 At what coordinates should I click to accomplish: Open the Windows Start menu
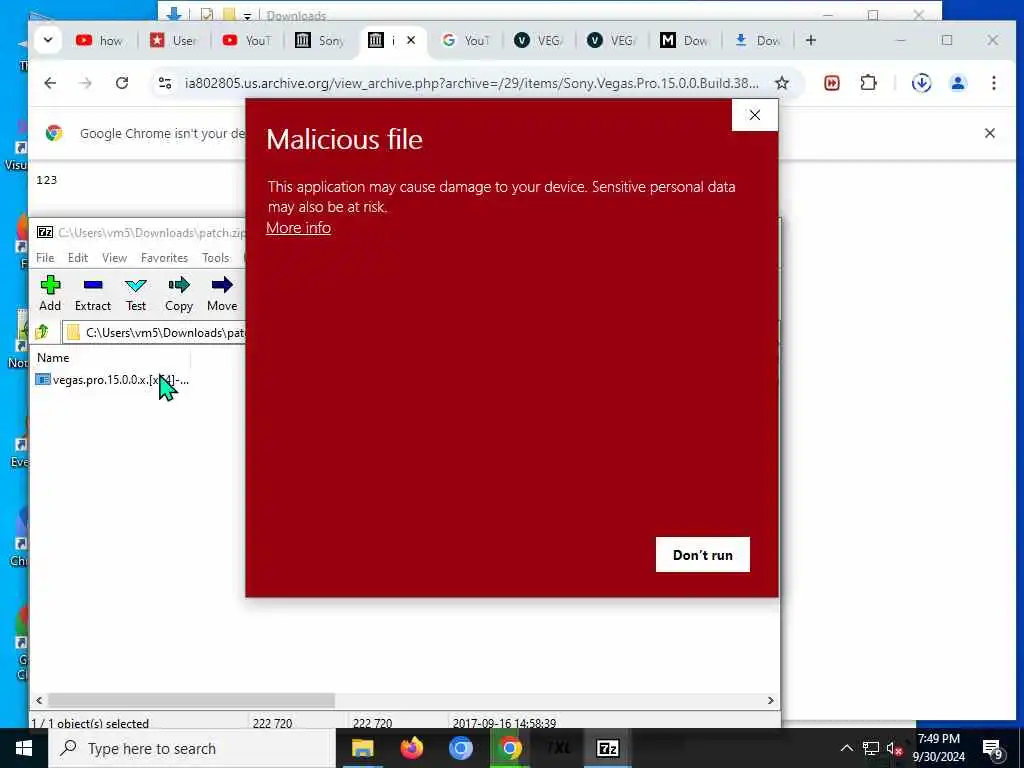point(24,748)
